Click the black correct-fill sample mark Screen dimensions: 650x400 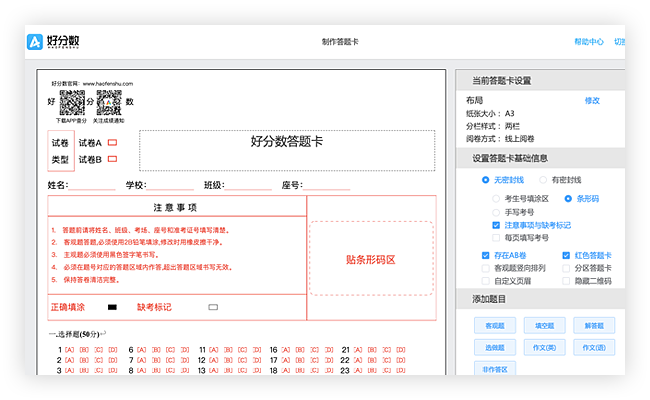(112, 307)
